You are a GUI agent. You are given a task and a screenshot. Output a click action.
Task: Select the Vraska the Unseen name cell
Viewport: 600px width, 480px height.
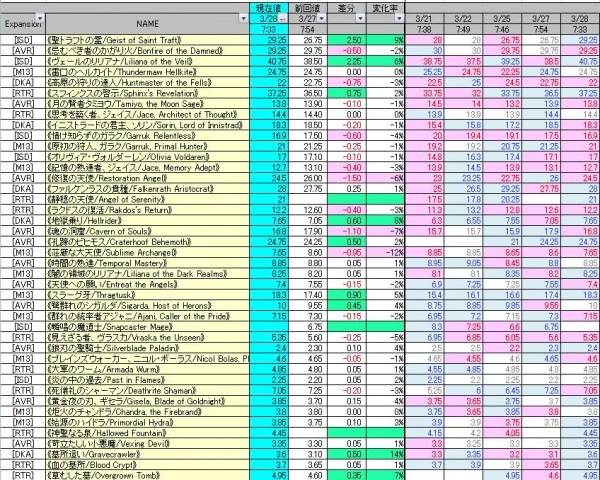(147, 338)
